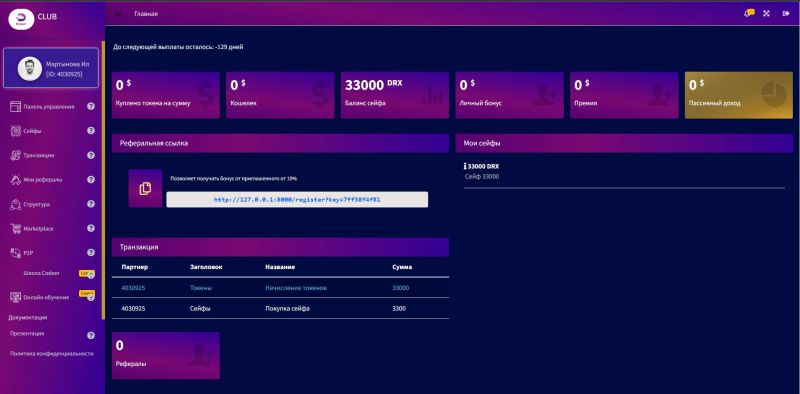Viewport: 800px width, 394px height.
Task: Click the CLUB logo in the sidebar
Action: coord(21,19)
